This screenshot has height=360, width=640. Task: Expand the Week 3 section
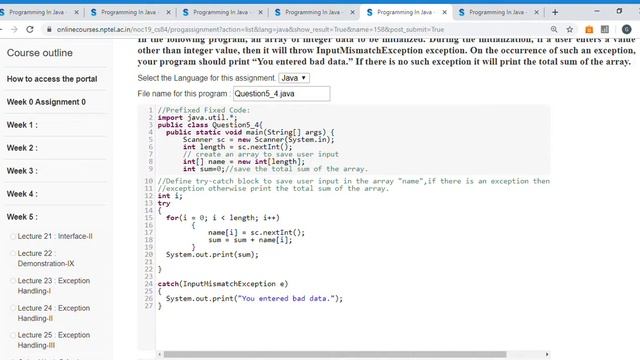pyautogui.click(x=22, y=171)
